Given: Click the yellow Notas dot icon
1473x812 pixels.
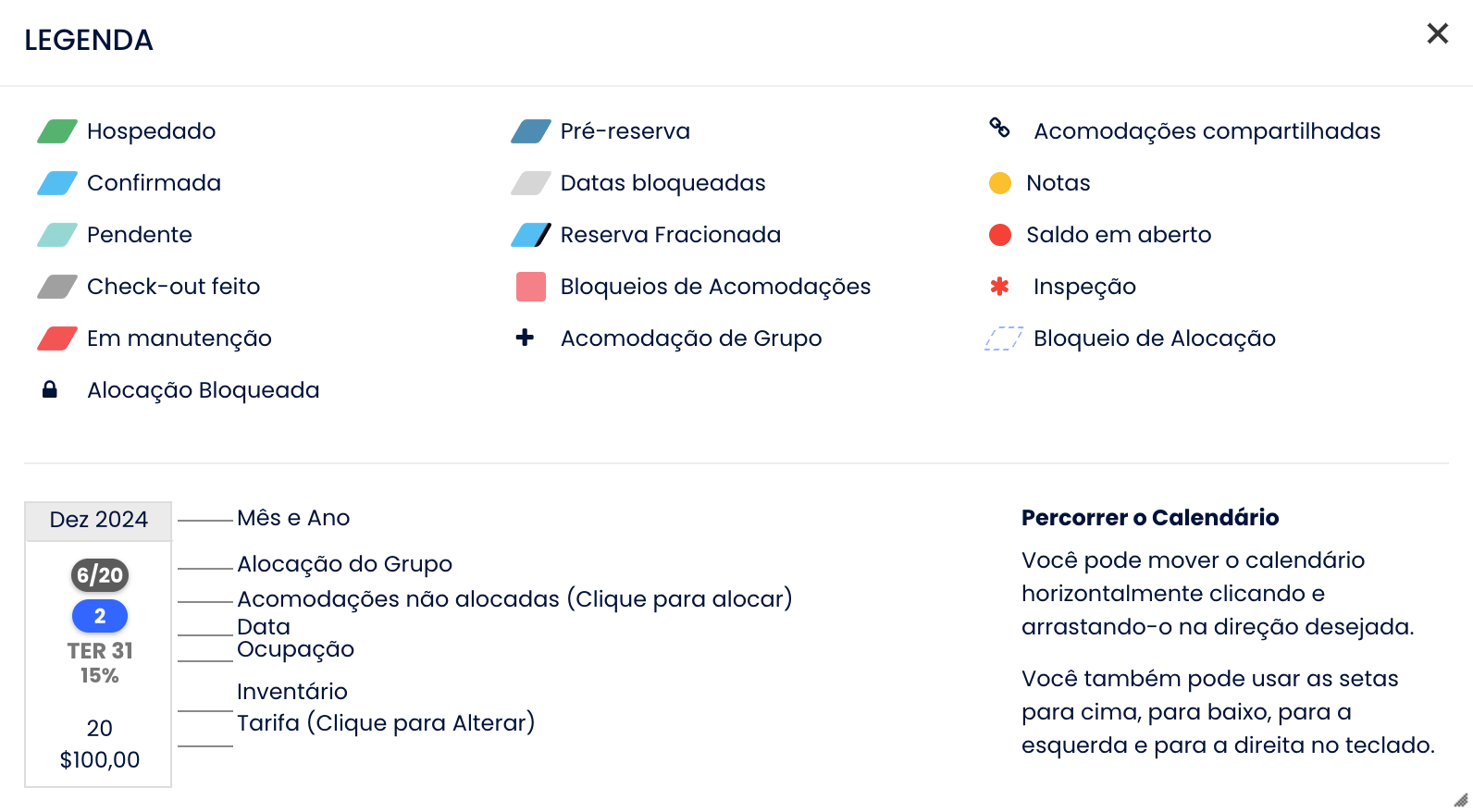Looking at the screenshot, I should click(1000, 183).
